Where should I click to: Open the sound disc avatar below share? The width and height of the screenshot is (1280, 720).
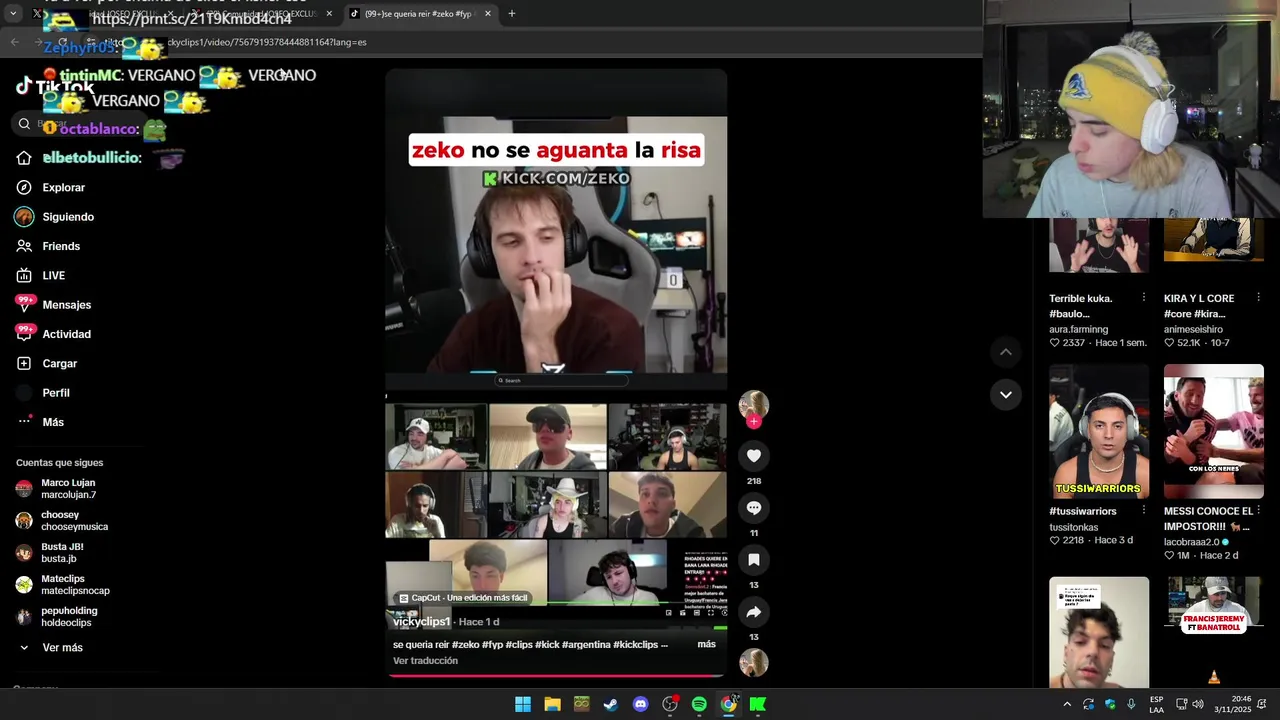(x=754, y=662)
